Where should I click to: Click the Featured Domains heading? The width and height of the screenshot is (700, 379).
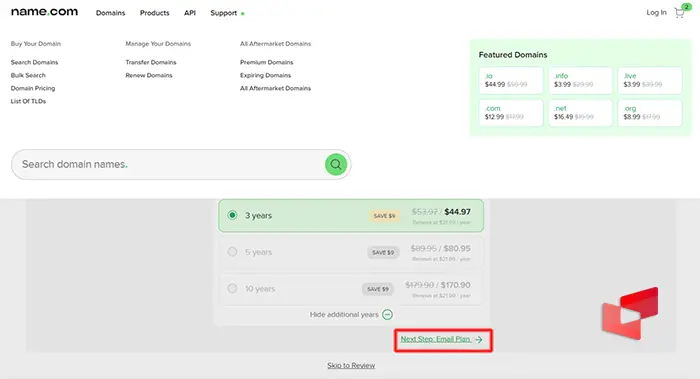[513, 55]
